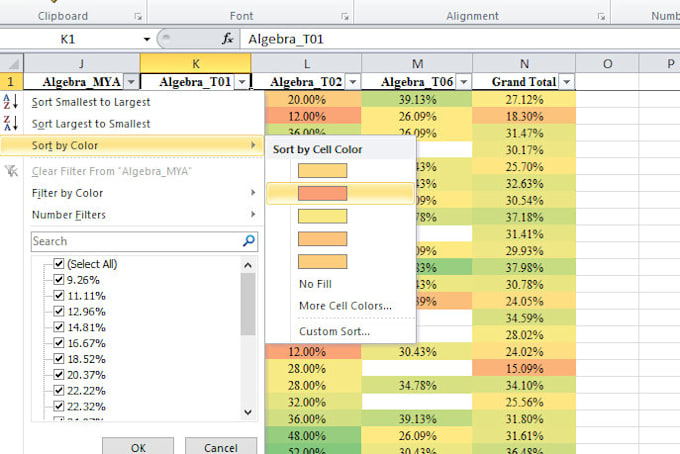Select column J header

click(x=82, y=64)
